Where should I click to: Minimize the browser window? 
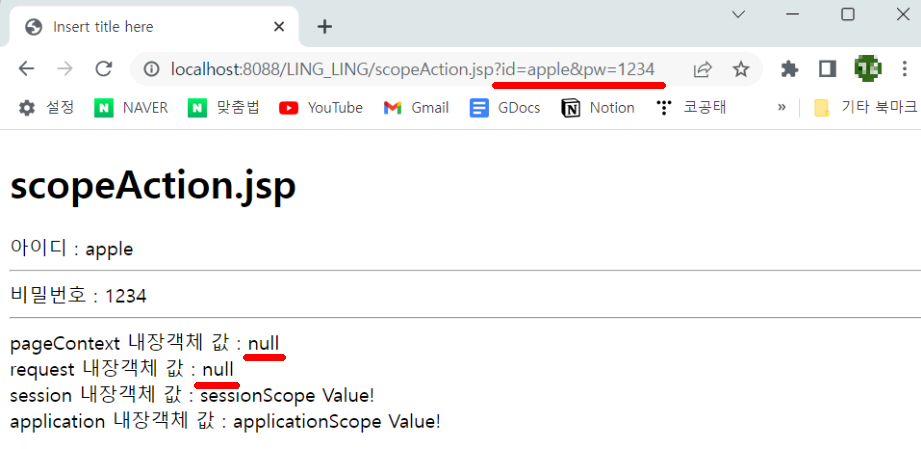pos(792,14)
